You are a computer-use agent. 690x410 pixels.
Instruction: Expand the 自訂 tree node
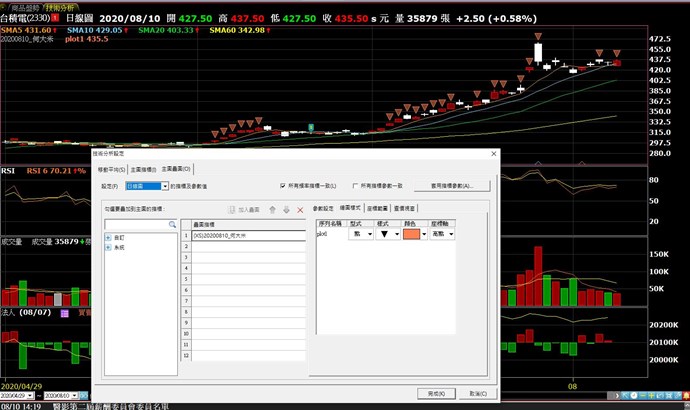click(108, 237)
